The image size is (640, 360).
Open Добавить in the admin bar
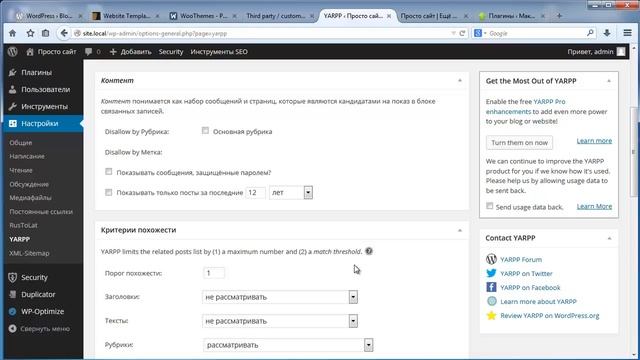click(x=131, y=52)
